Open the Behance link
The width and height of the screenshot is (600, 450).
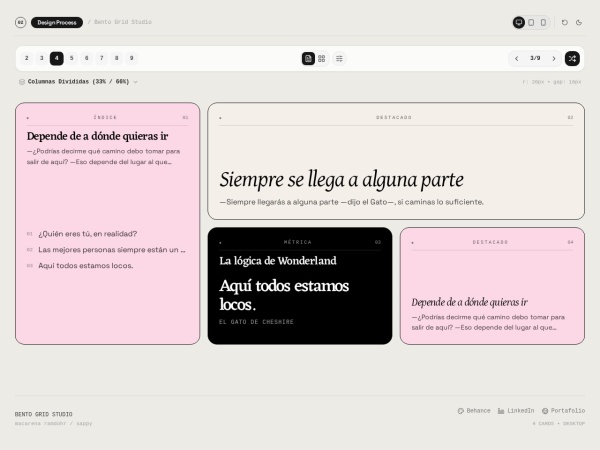474,411
